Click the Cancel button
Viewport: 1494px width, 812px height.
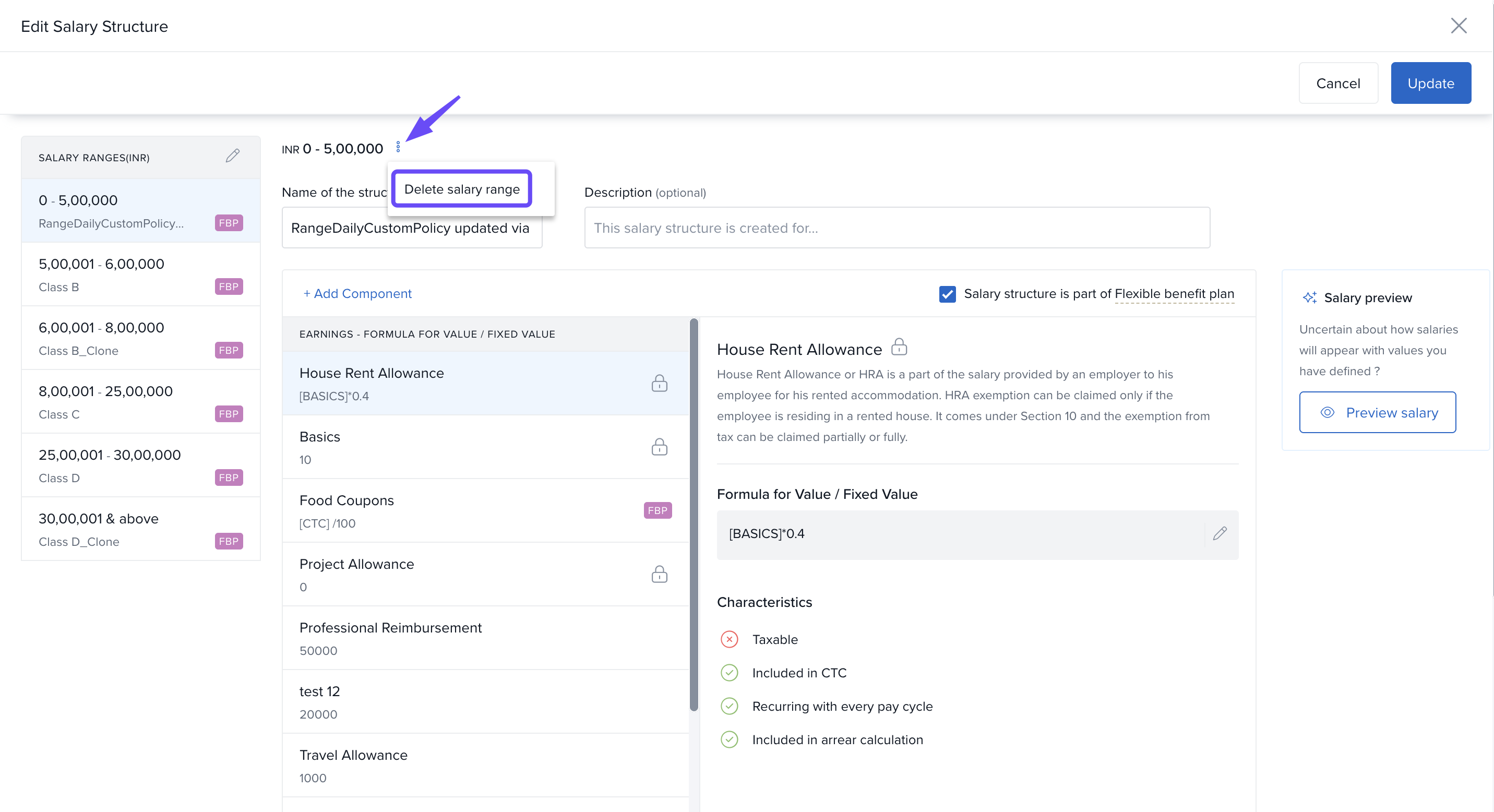click(1337, 83)
